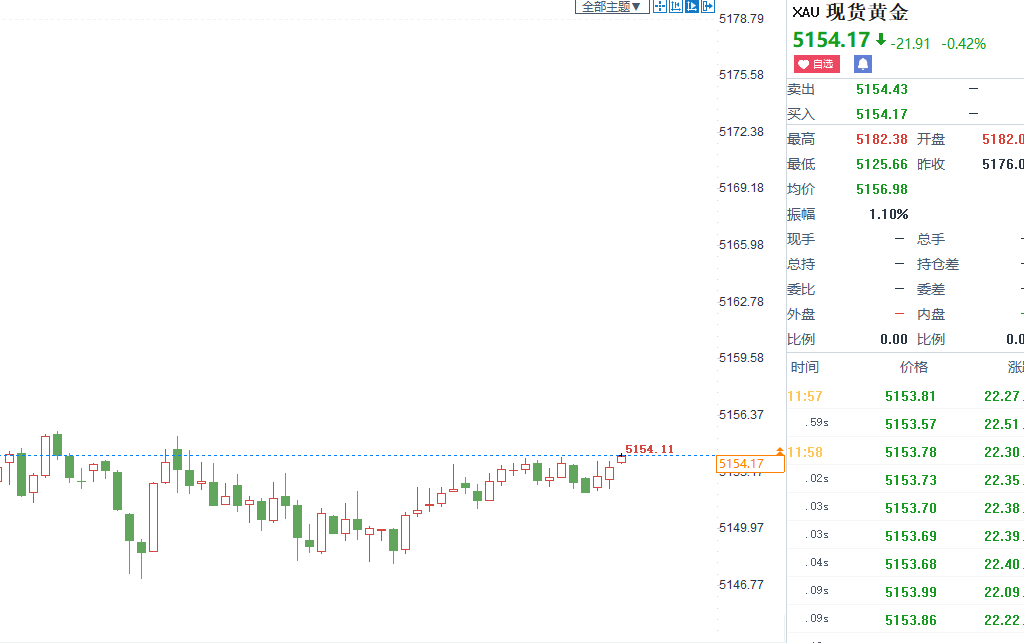Click the 内盘 label
The width and height of the screenshot is (1024, 643).
click(x=931, y=315)
